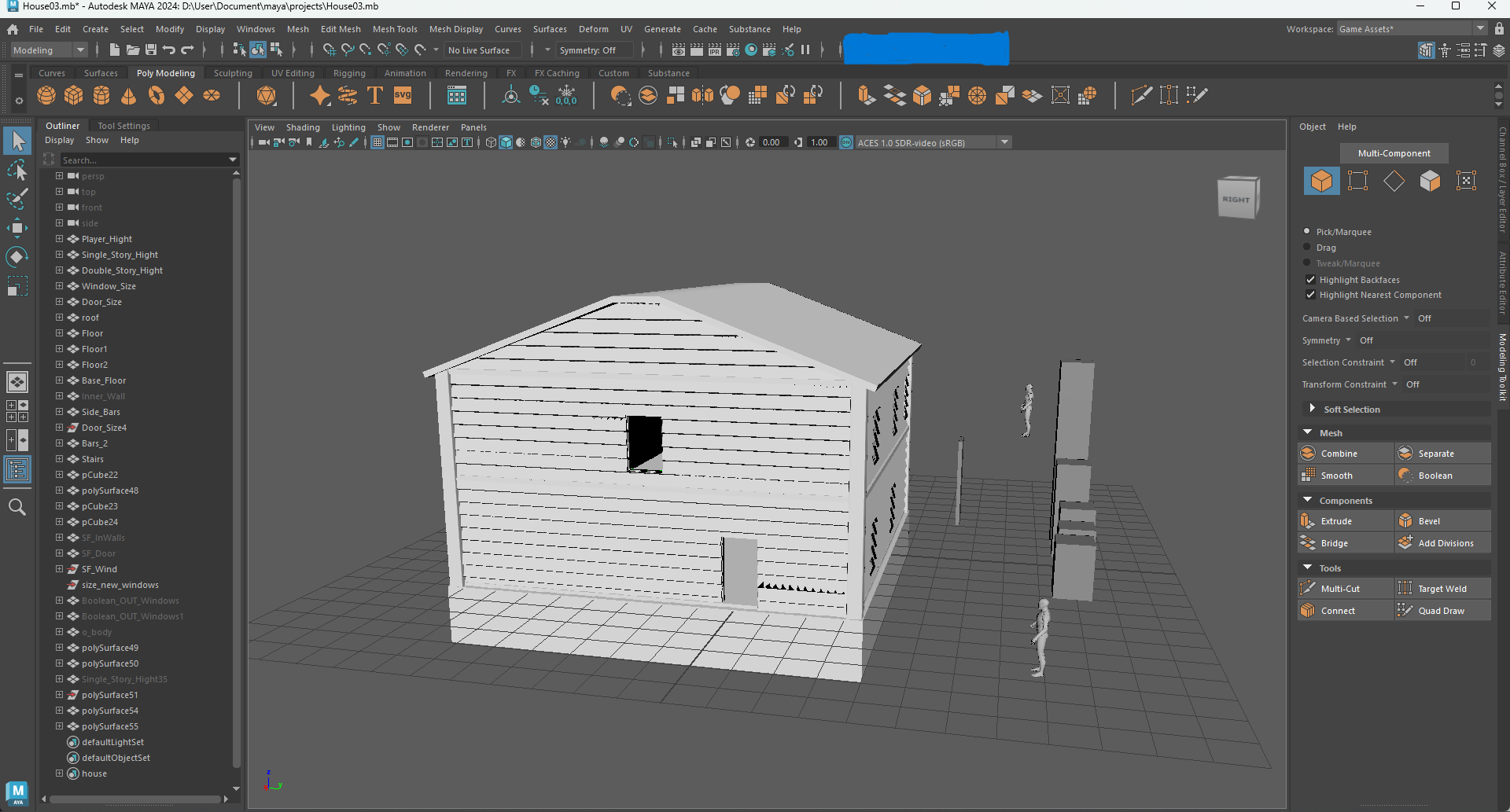The width and height of the screenshot is (1510, 812).
Task: Click the view cube RIGHT face
Action: click(x=1236, y=200)
